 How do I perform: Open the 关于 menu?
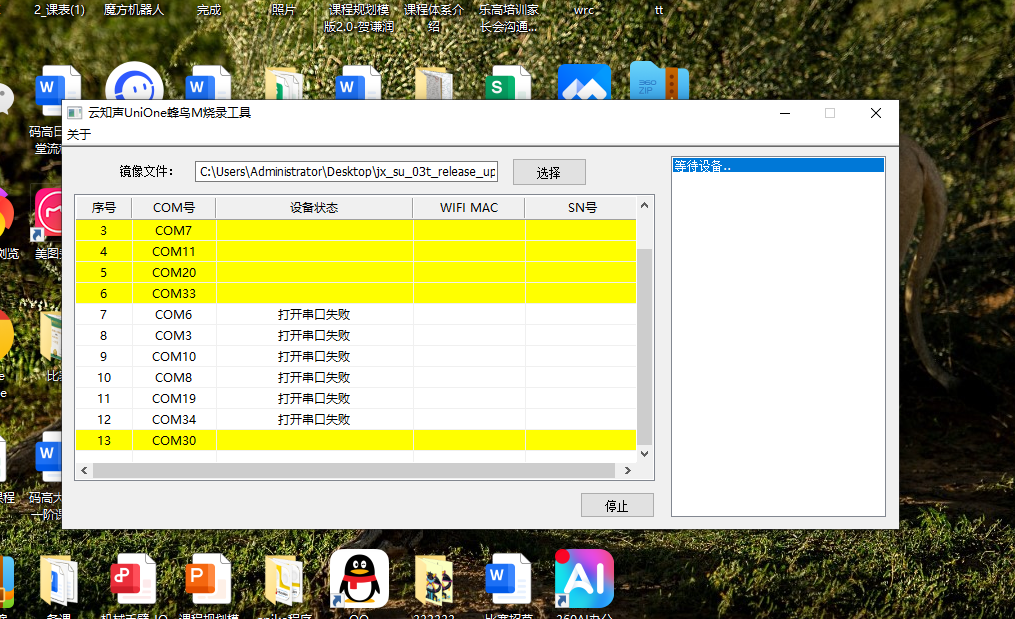78,134
